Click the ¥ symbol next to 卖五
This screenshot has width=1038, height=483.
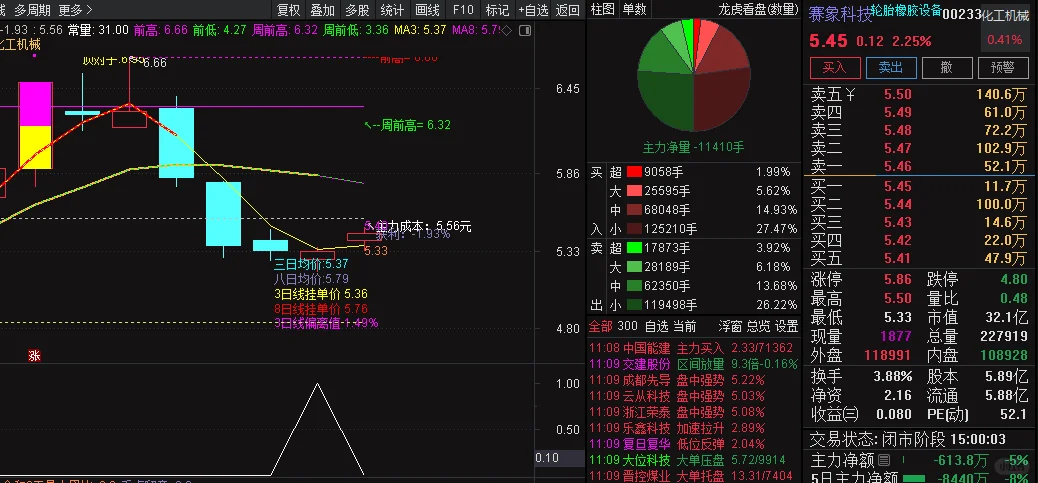coord(849,95)
